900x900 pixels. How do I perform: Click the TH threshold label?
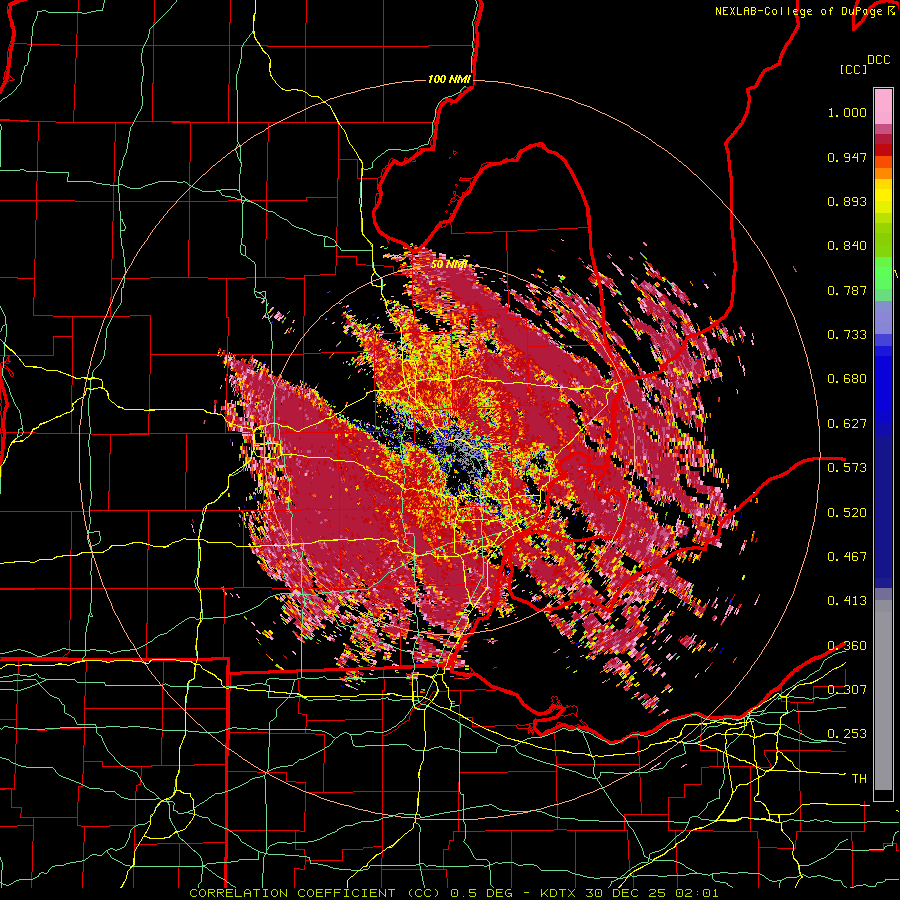(x=859, y=779)
